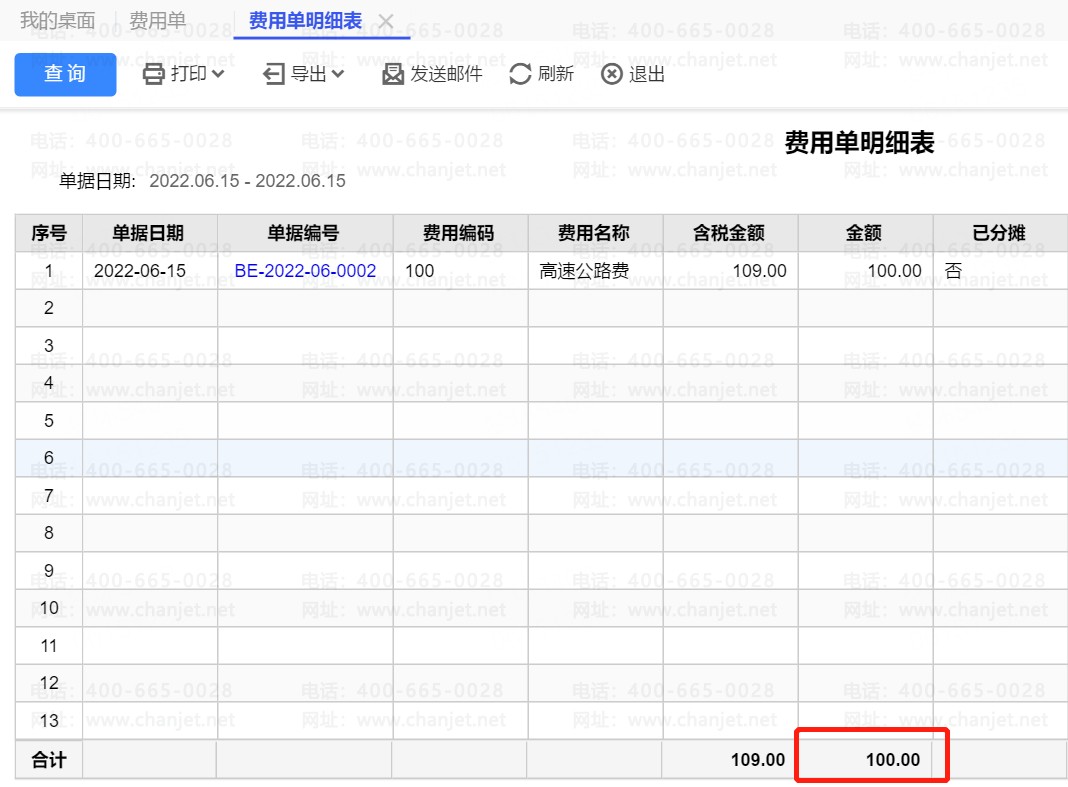
Task: Click the refresh circular arrows icon
Action: pos(520,74)
